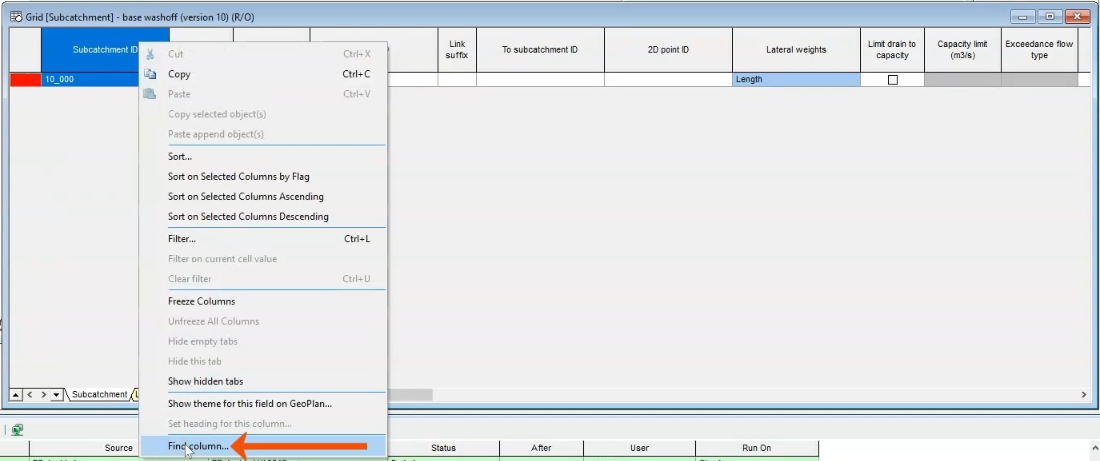Click the Source column header below
1100x461 pixels.
pyautogui.click(x=119, y=448)
